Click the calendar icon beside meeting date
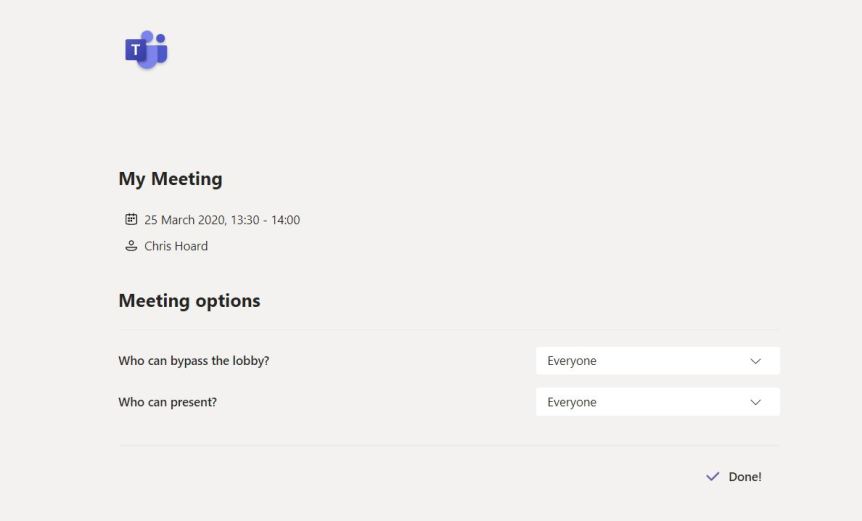Viewport: 862px width, 521px height. 130,220
